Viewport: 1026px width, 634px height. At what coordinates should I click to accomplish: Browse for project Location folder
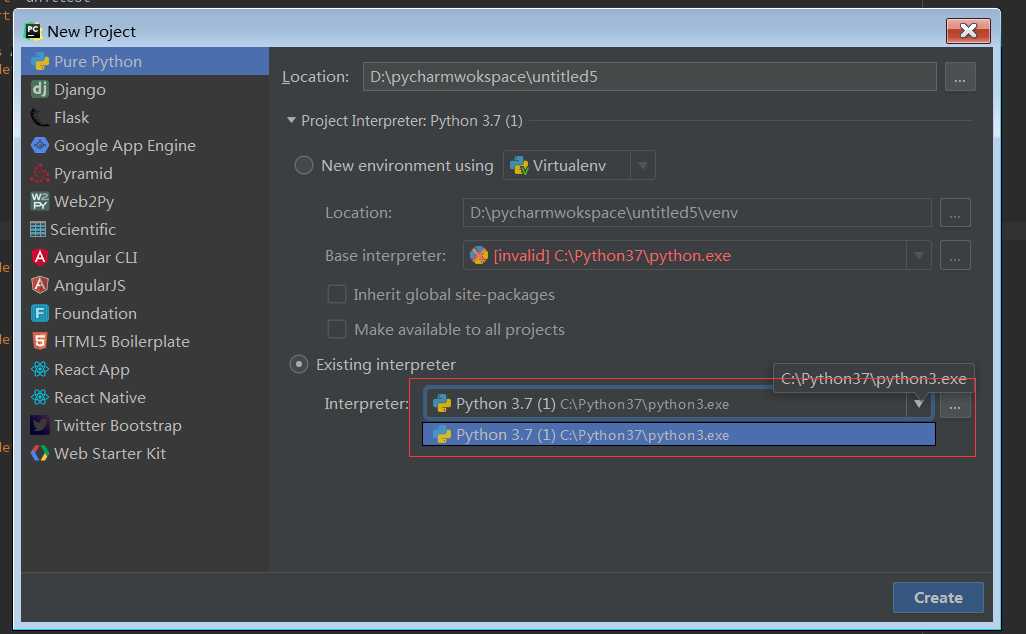(x=960, y=77)
